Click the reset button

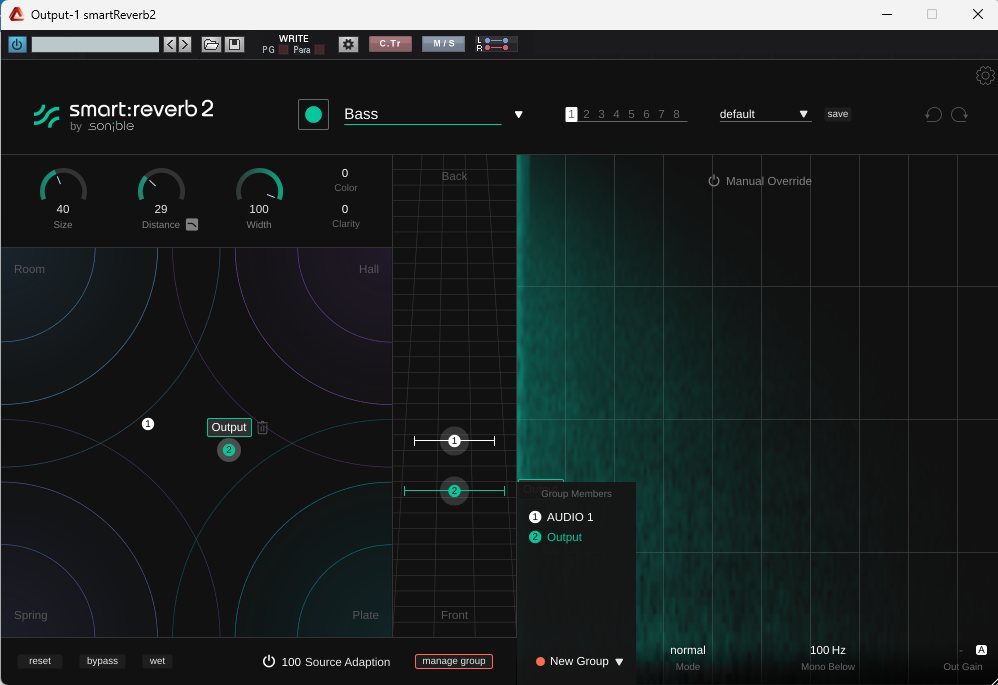[x=39, y=661]
